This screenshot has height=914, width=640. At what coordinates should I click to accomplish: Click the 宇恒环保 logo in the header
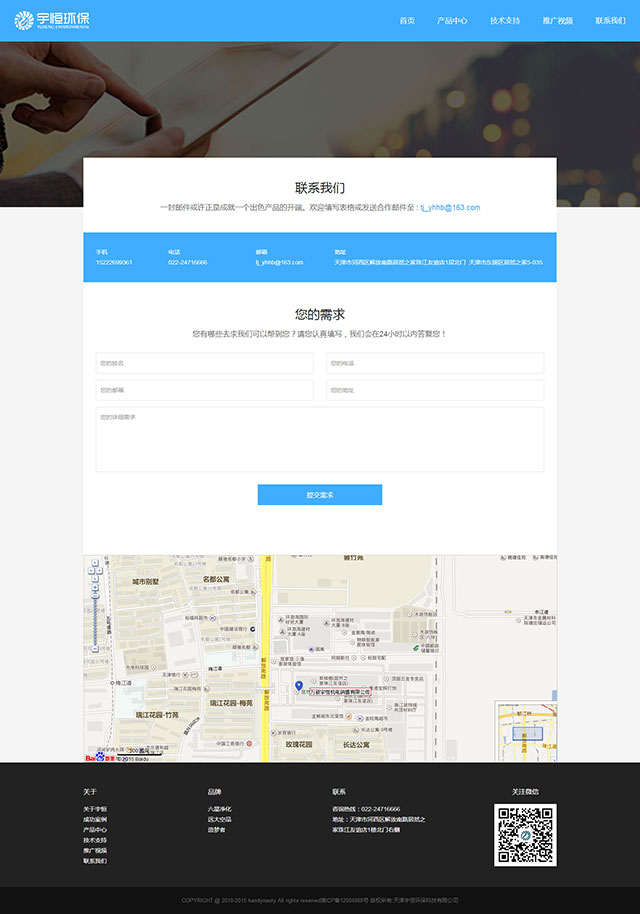click(x=52, y=20)
